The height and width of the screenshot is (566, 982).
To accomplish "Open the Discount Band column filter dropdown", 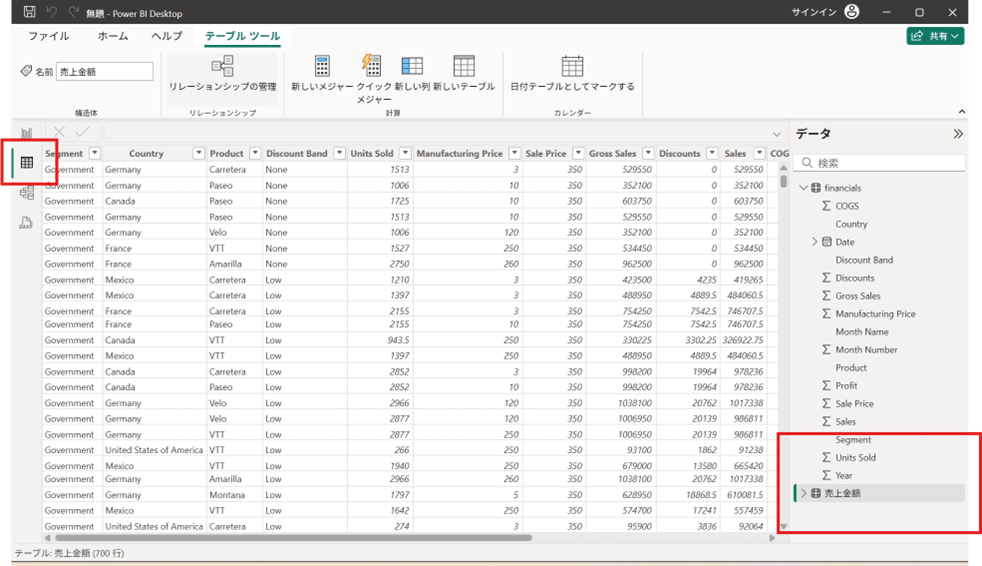I will tap(339, 153).
